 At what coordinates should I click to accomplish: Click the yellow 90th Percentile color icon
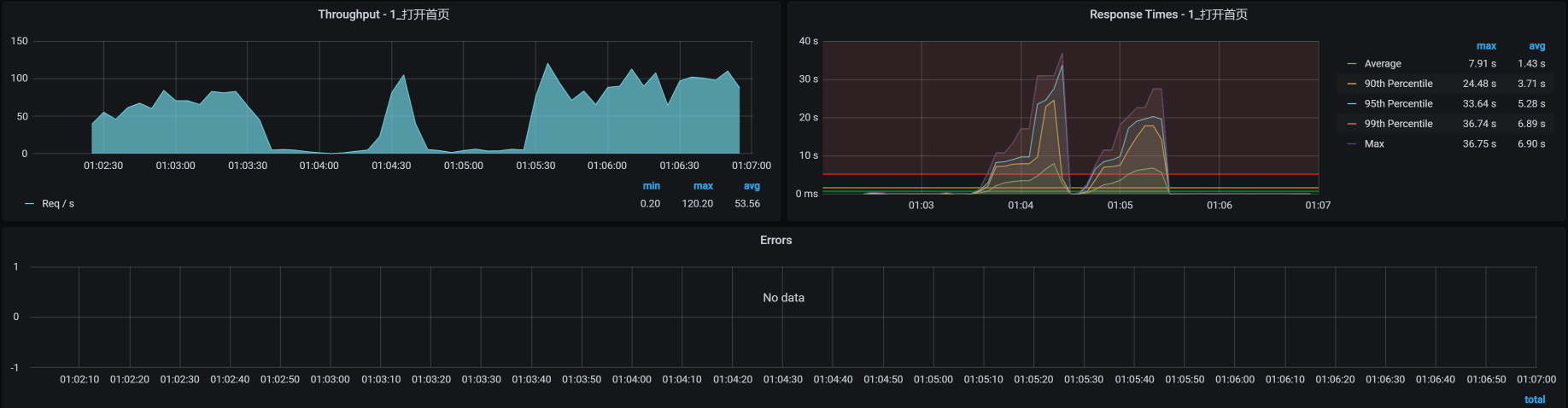(x=1351, y=84)
